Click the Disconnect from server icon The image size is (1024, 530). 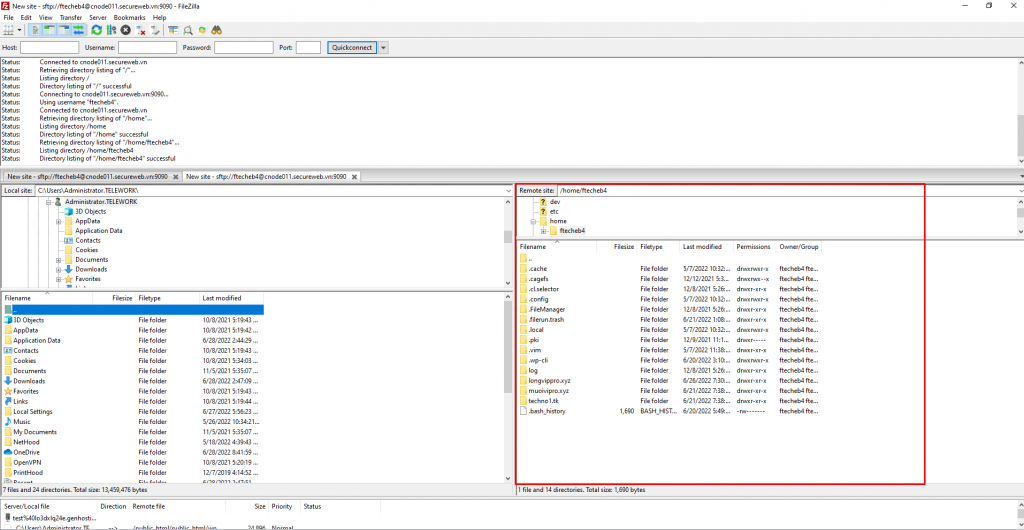click(141, 30)
